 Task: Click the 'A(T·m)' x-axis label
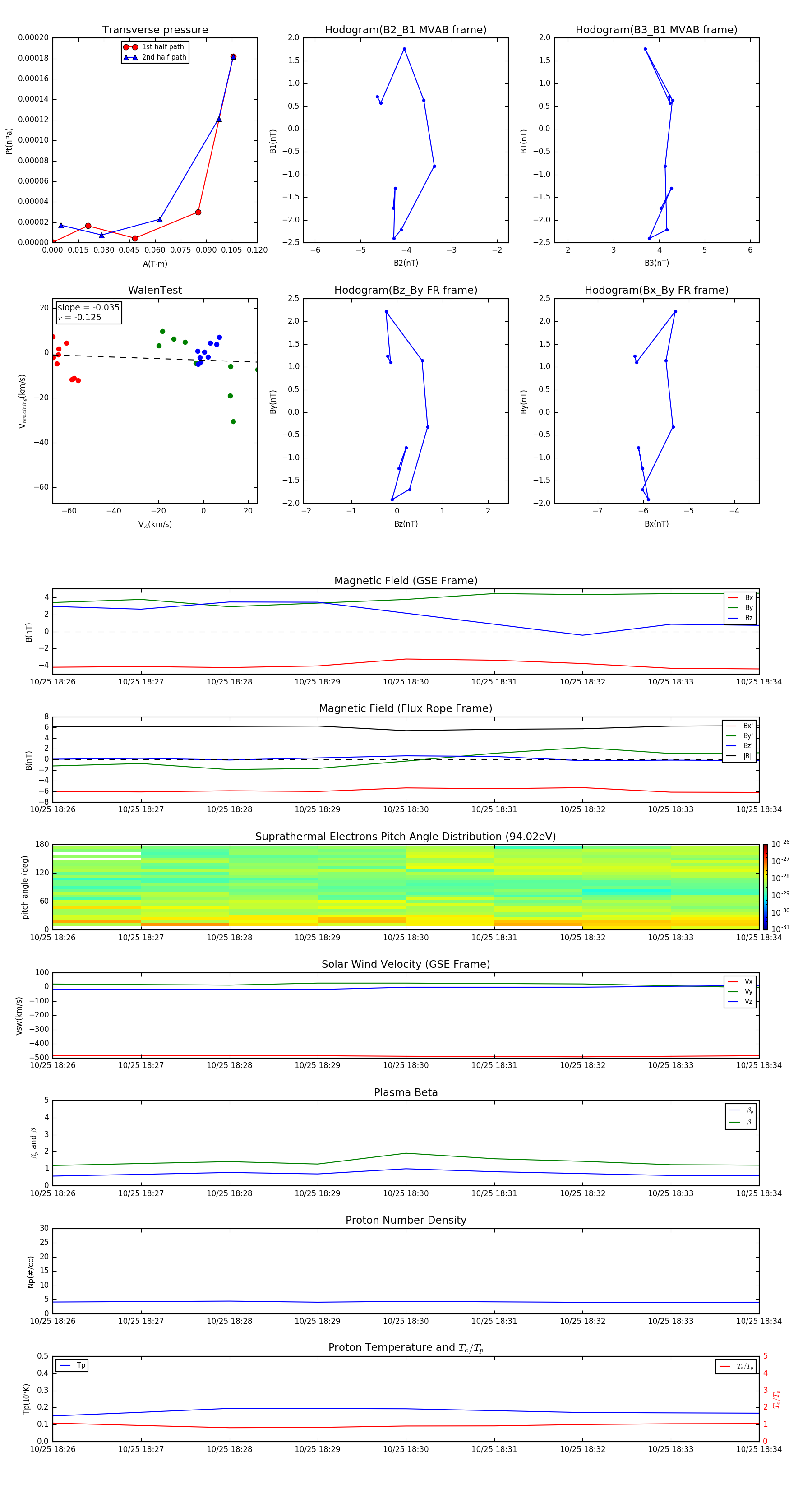(155, 264)
